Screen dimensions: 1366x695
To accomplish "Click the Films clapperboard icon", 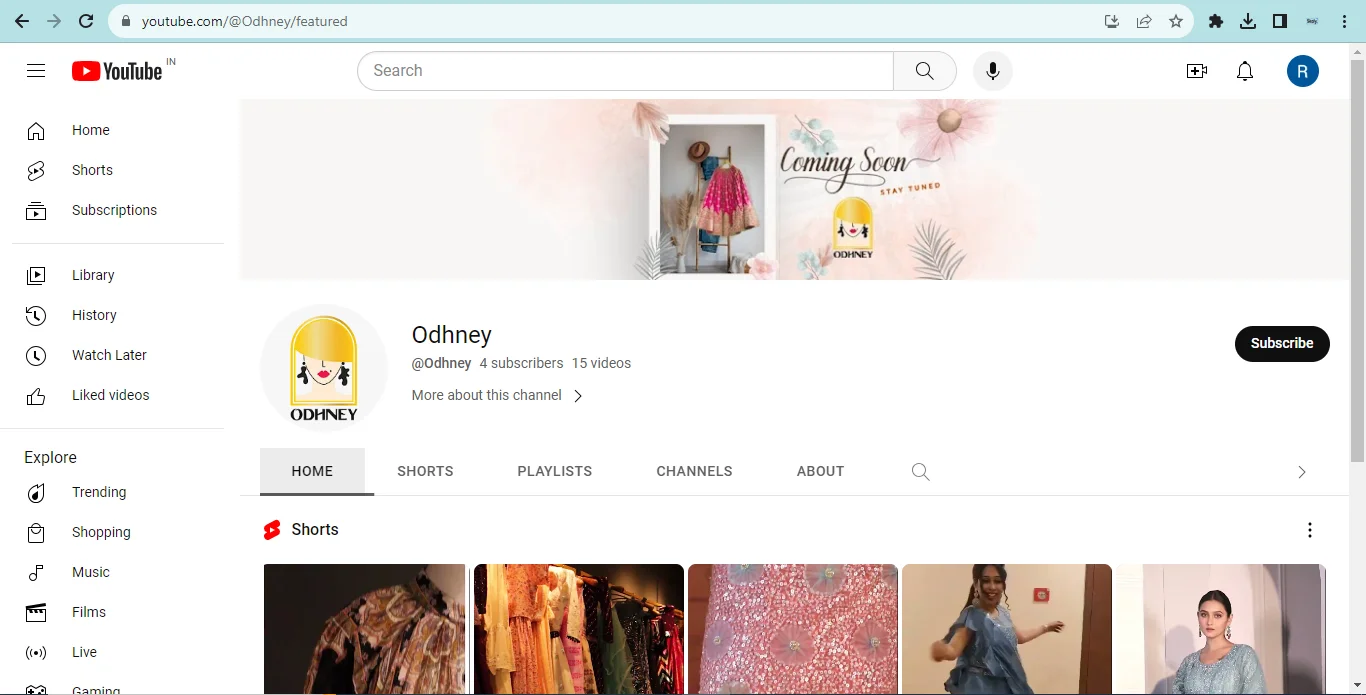I will (x=36, y=613).
